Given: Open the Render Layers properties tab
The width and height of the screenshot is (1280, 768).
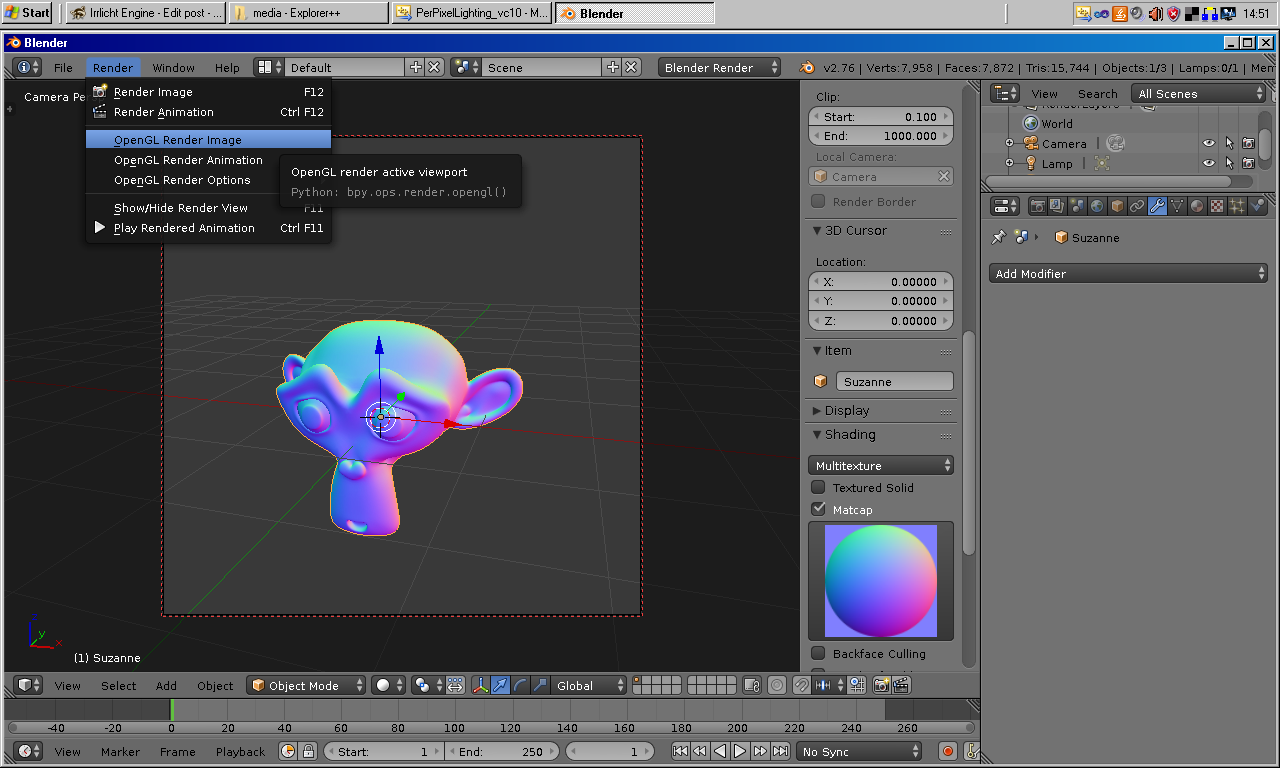Looking at the screenshot, I should [1058, 206].
